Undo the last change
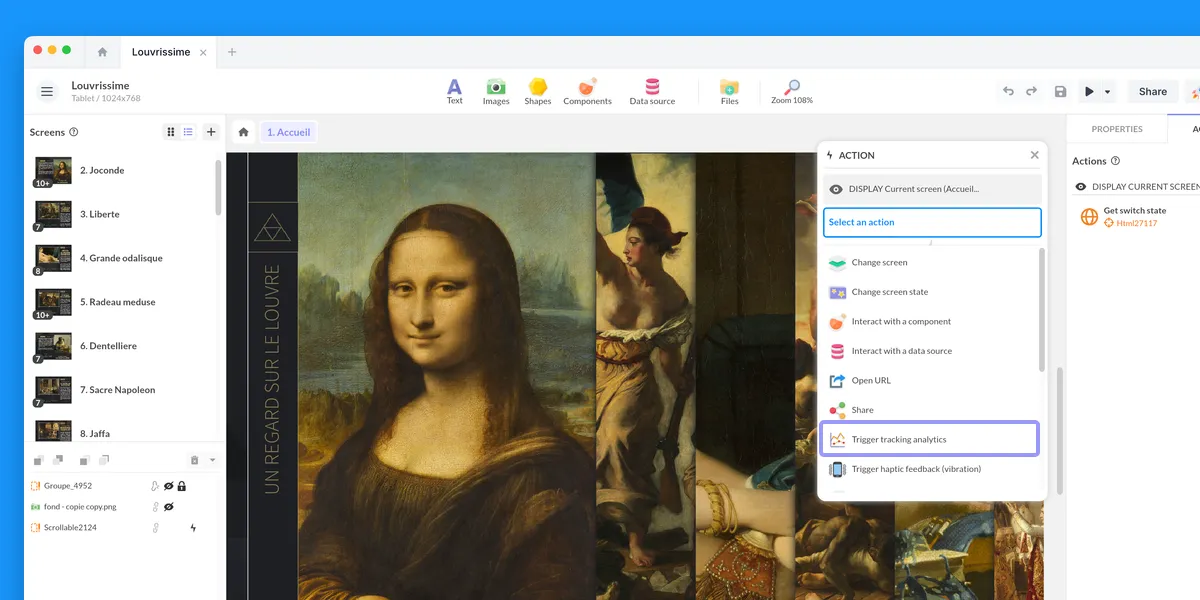This screenshot has height=600, width=1200. [x=1008, y=91]
